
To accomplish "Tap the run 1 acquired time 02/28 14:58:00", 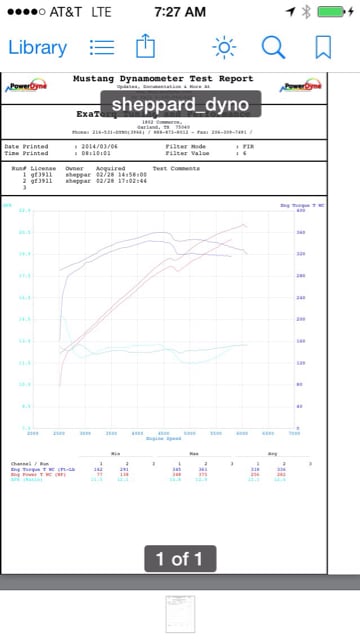I will 121,175.
